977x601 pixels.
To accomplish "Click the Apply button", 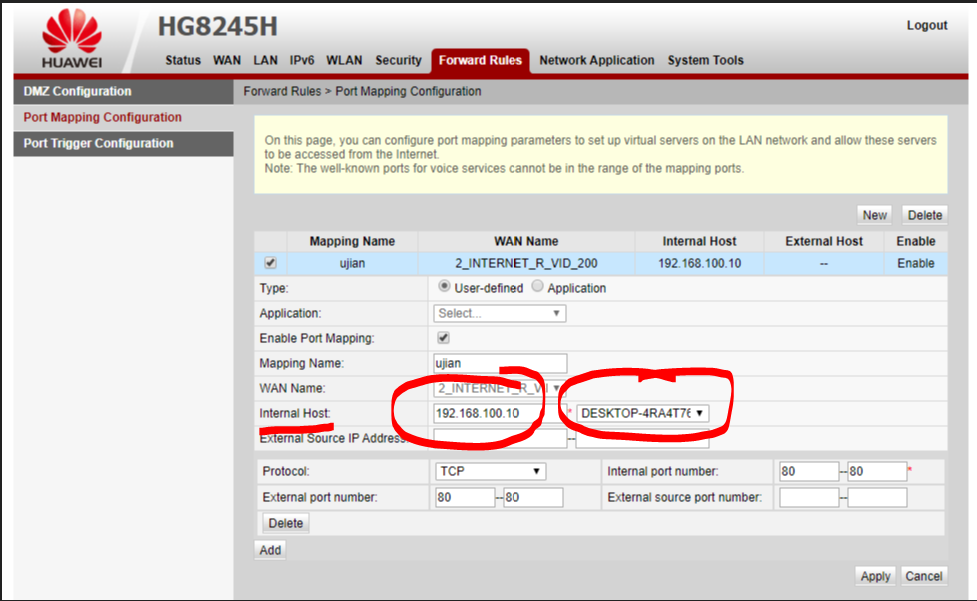I will pyautogui.click(x=875, y=576).
